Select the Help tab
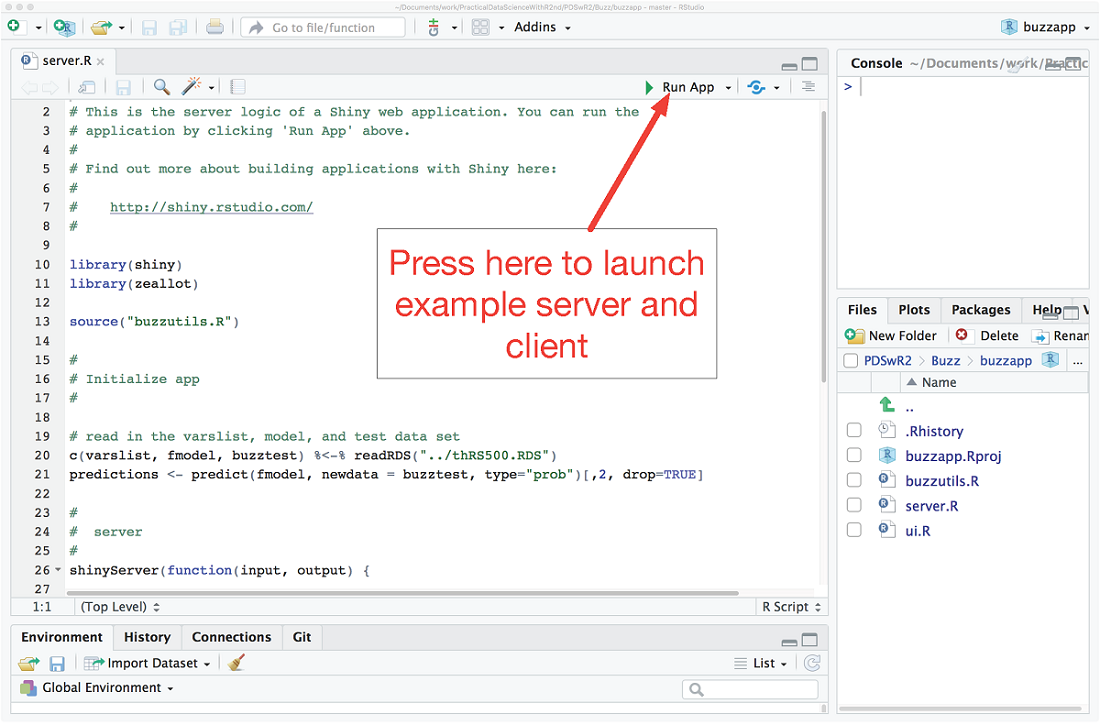The image size is (1100, 725). [1046, 310]
